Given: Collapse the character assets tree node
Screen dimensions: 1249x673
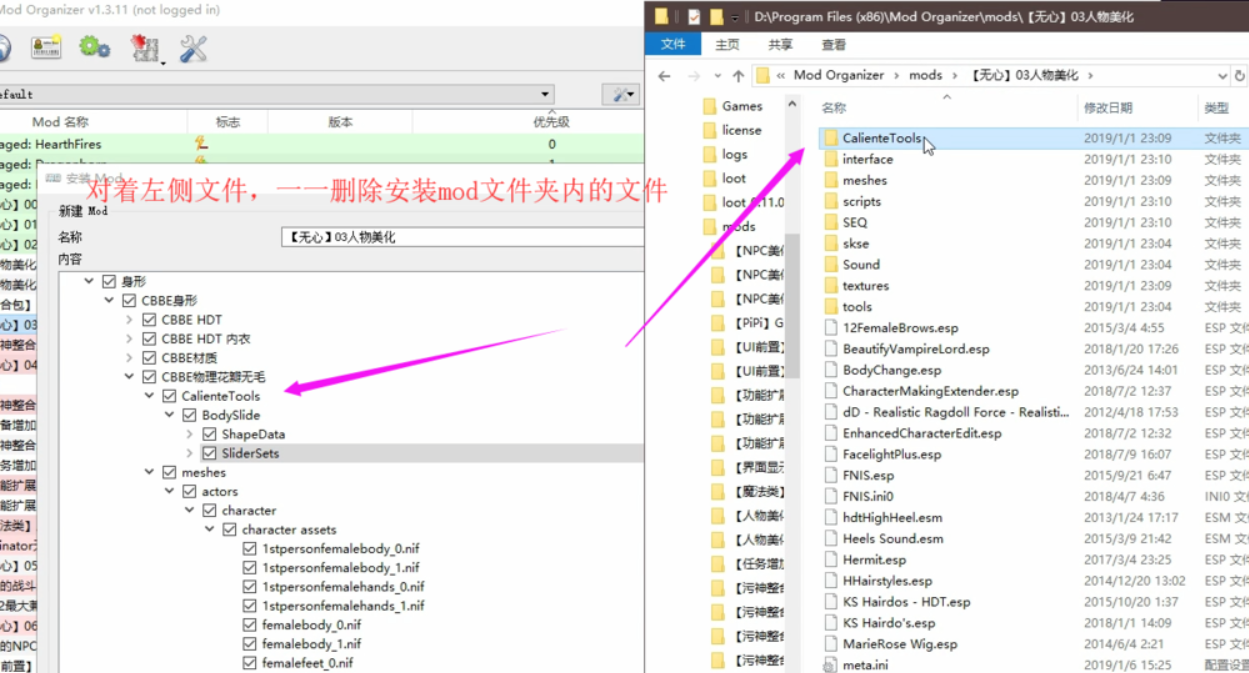Looking at the screenshot, I should coord(209,530).
